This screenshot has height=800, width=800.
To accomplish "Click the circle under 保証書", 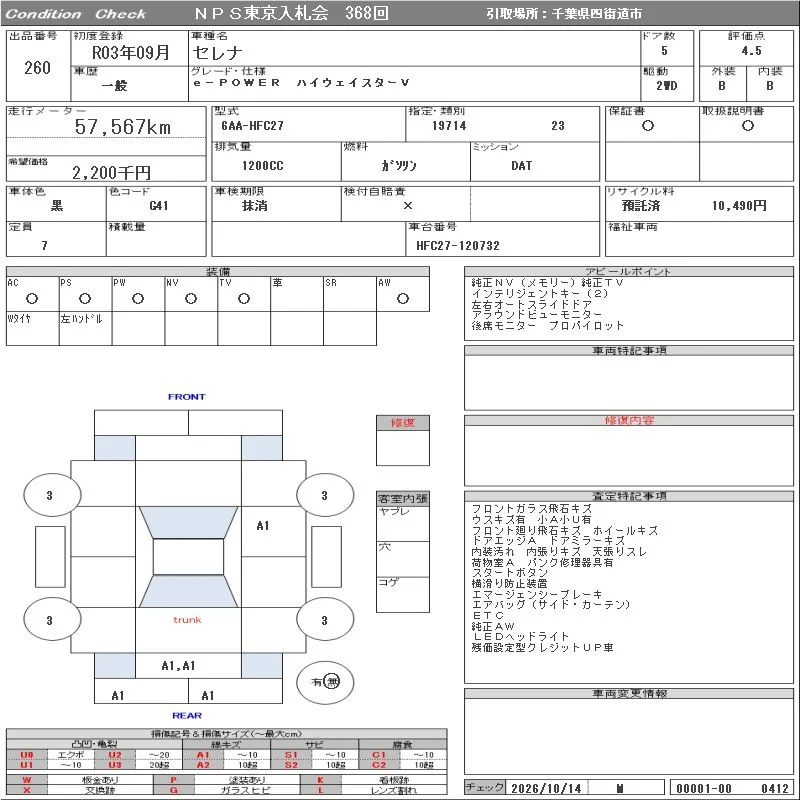I will tap(648, 126).
